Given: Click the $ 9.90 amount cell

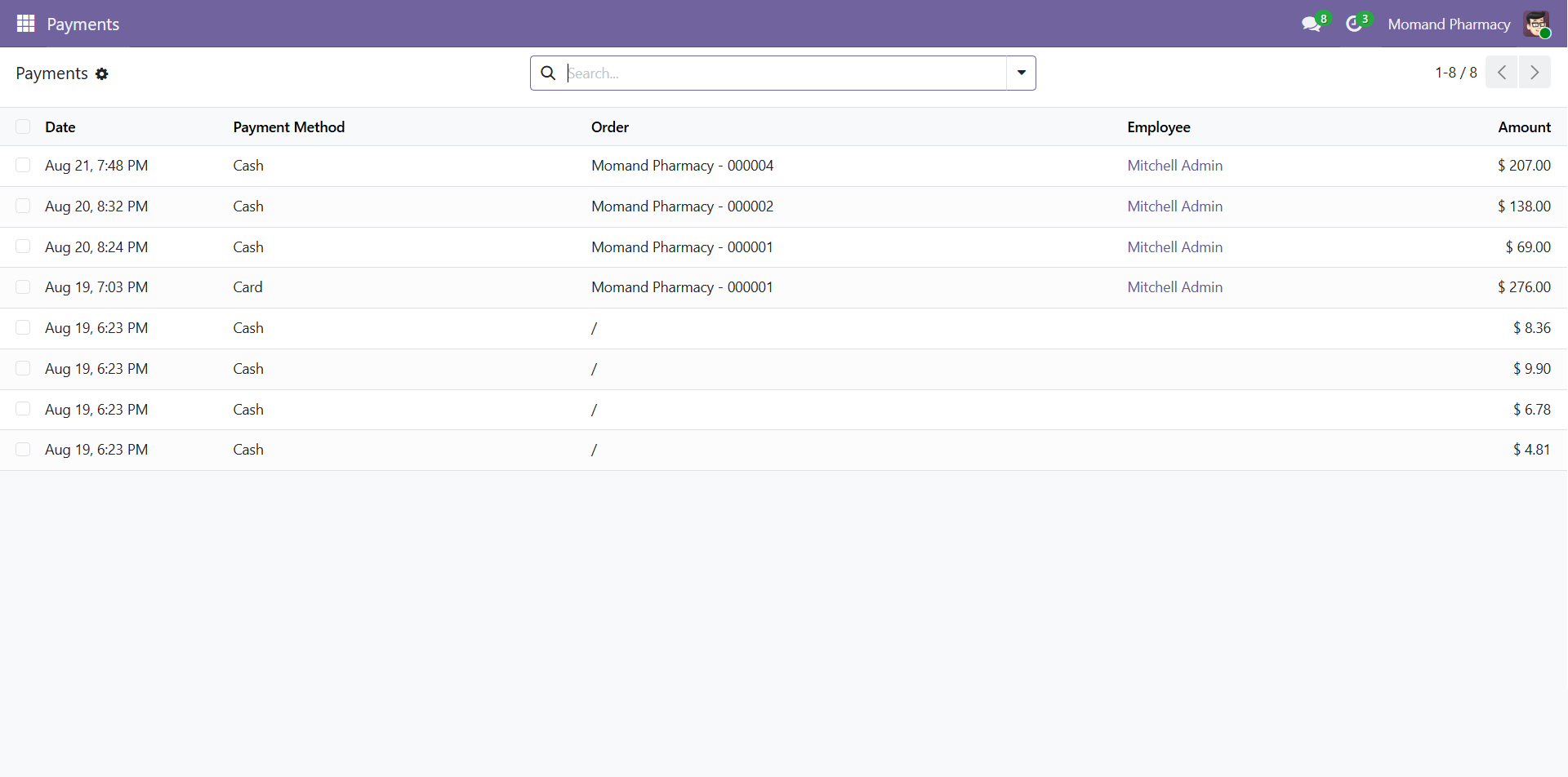Looking at the screenshot, I should (x=1531, y=369).
